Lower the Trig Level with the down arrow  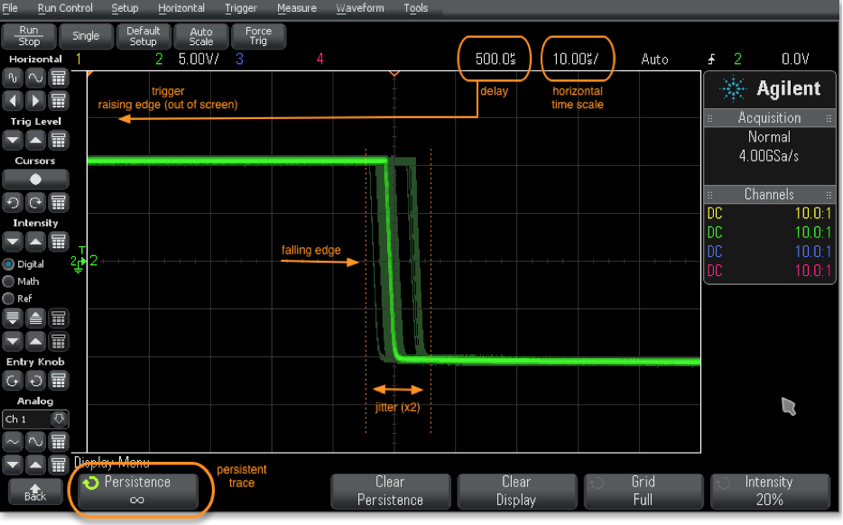pos(12,141)
